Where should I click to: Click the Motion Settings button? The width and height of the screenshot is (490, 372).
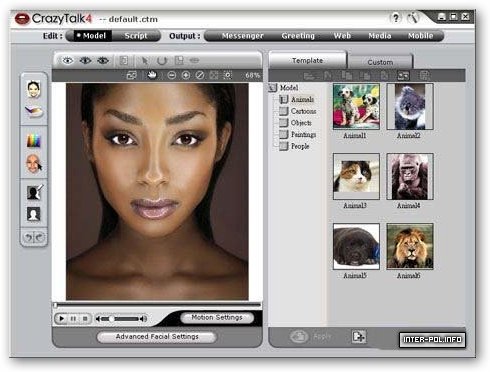pyautogui.click(x=217, y=317)
